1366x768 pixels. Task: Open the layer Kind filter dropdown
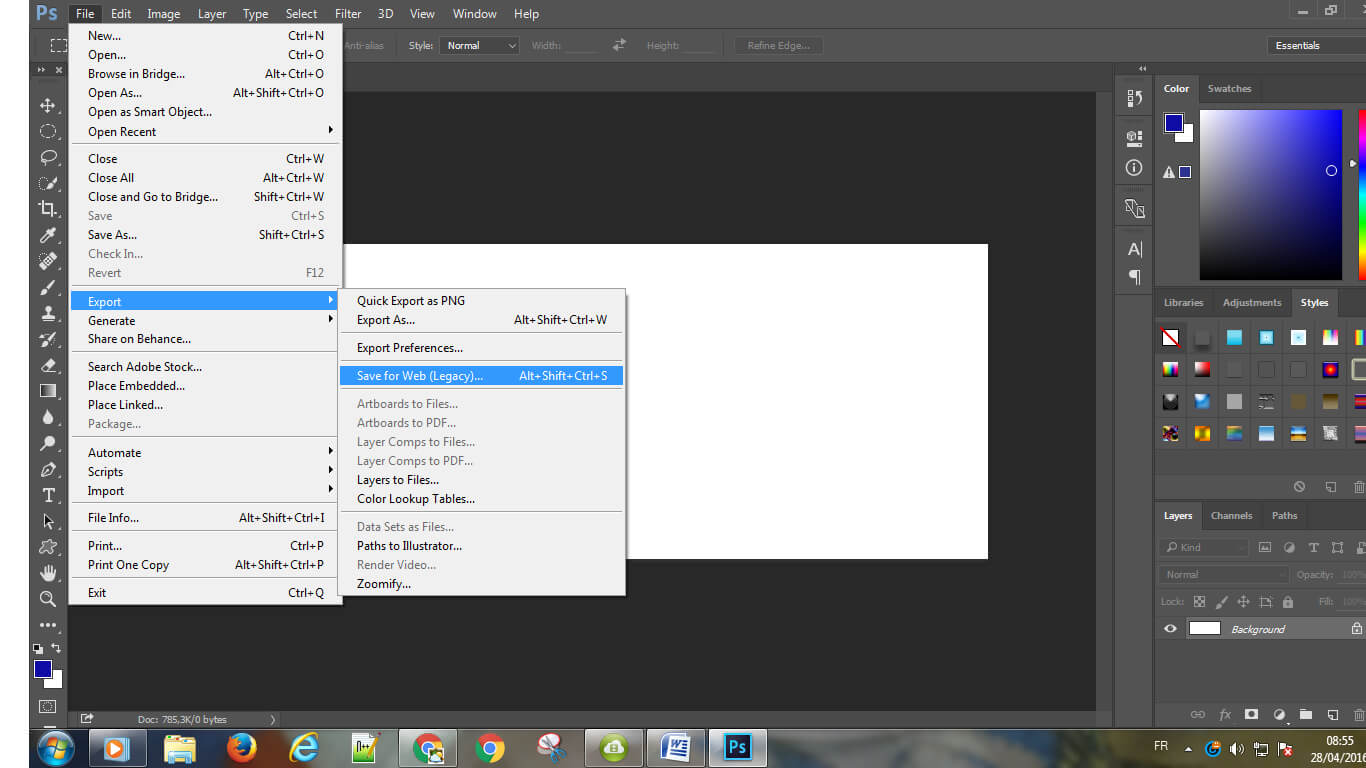click(x=1204, y=547)
